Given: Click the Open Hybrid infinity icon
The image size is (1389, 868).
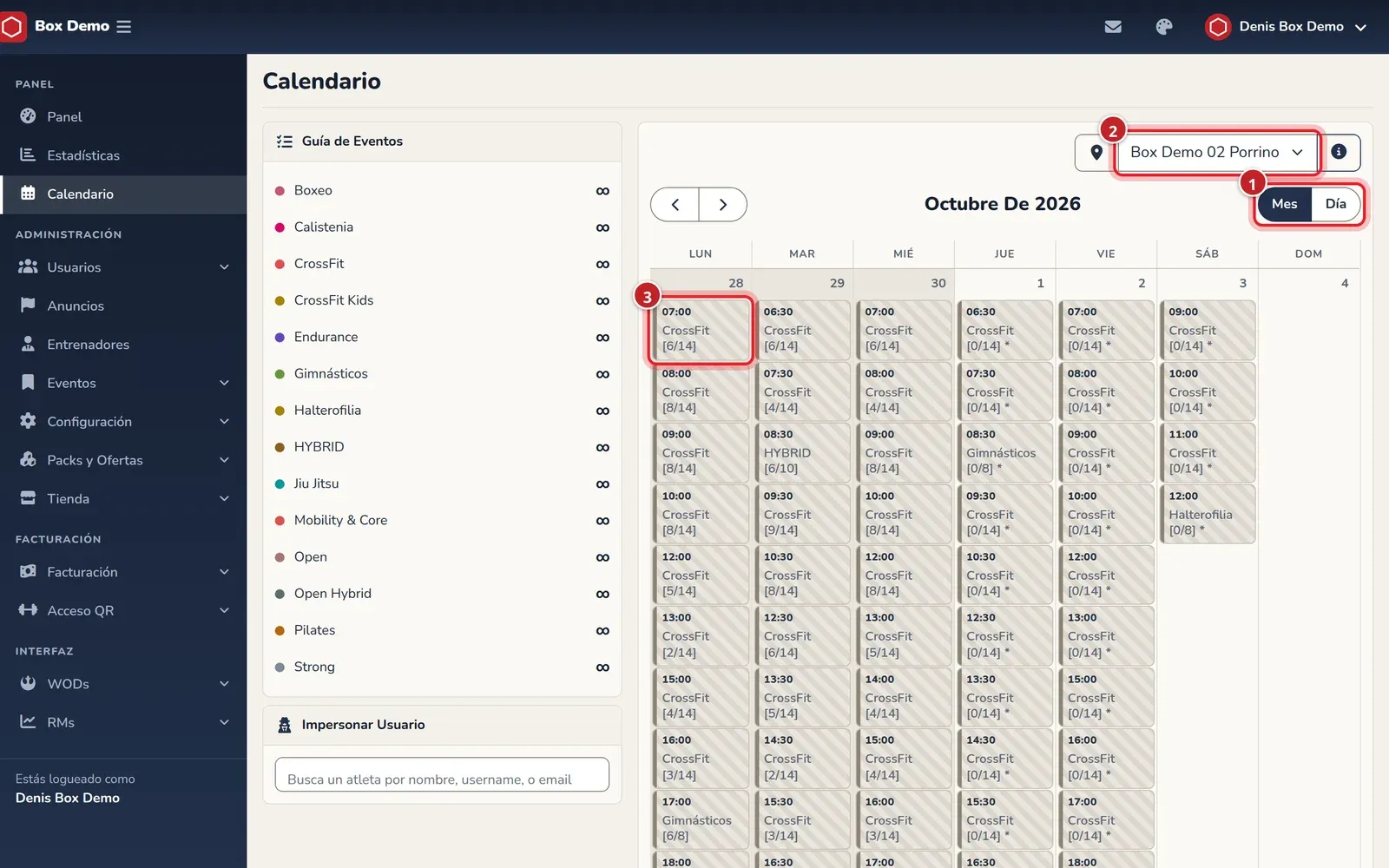Looking at the screenshot, I should point(602,595).
